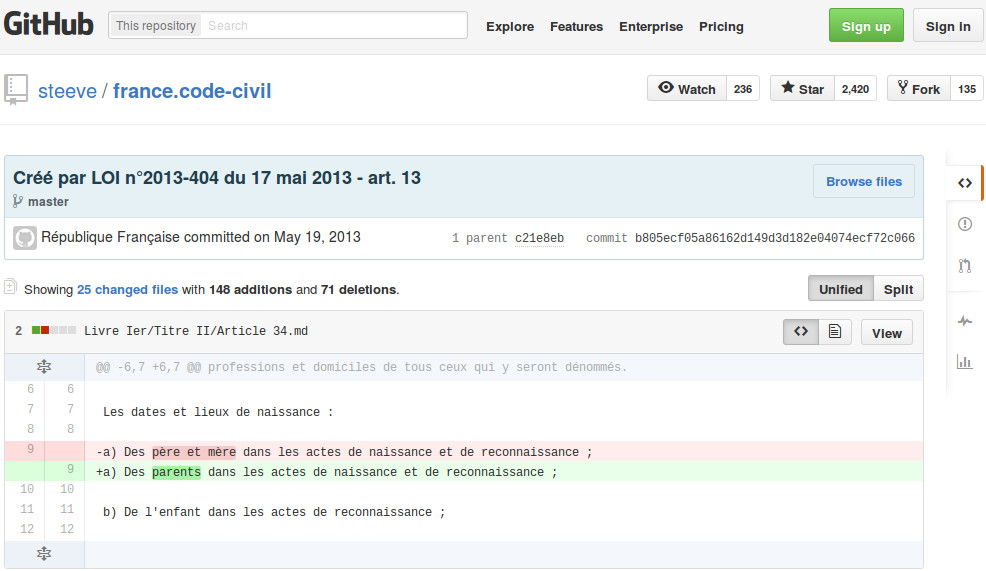Screen dimensions: 986x571
Task: Open the steeve user link
Action: click(x=67, y=91)
